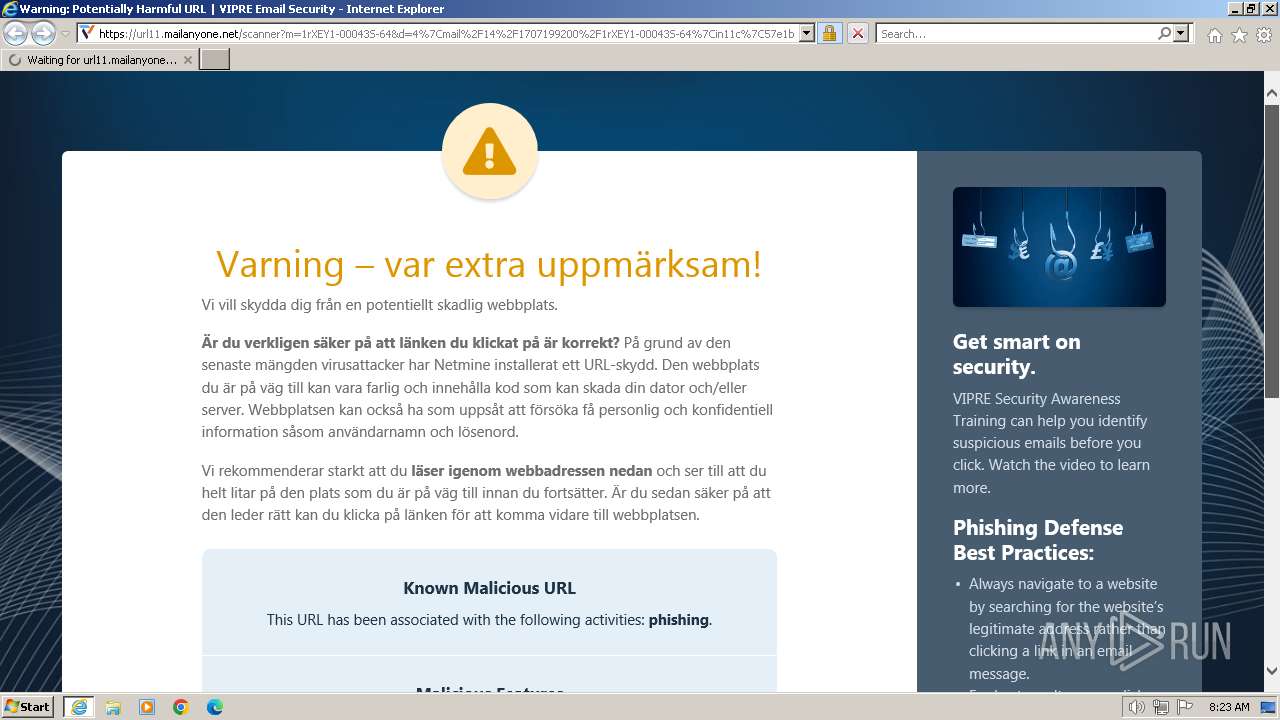Click the Internet Explorer taskbar icon
Image resolution: width=1280 pixels, height=720 pixels.
tap(79, 707)
